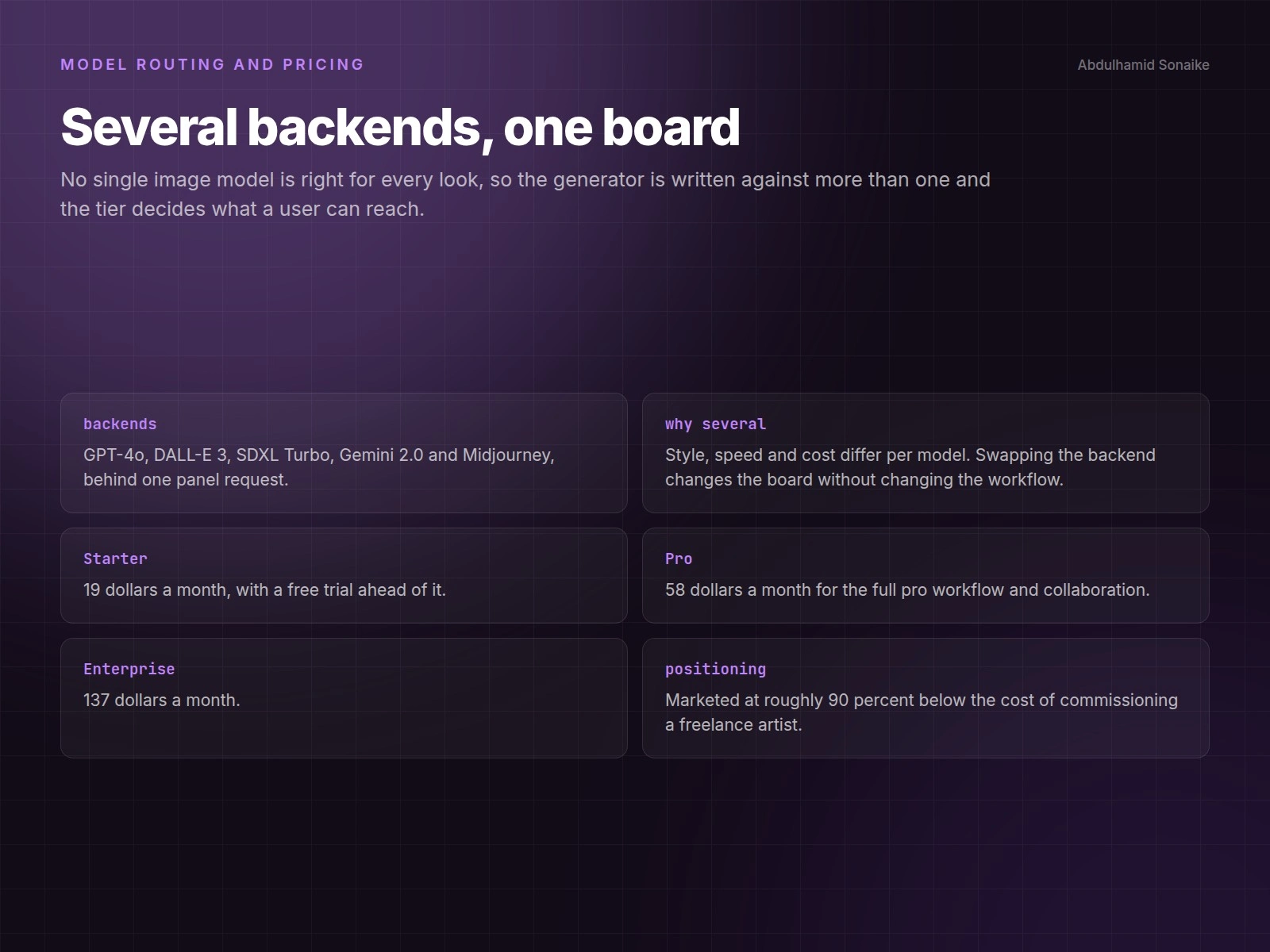Click the 'backends' card label
The width and height of the screenshot is (1270, 952).
point(120,424)
